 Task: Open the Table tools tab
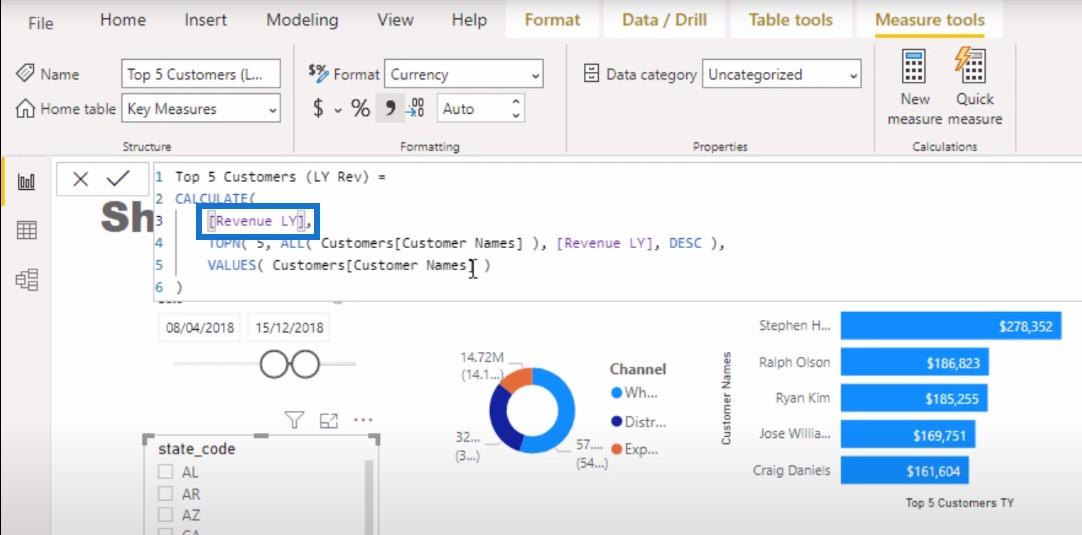pos(790,20)
